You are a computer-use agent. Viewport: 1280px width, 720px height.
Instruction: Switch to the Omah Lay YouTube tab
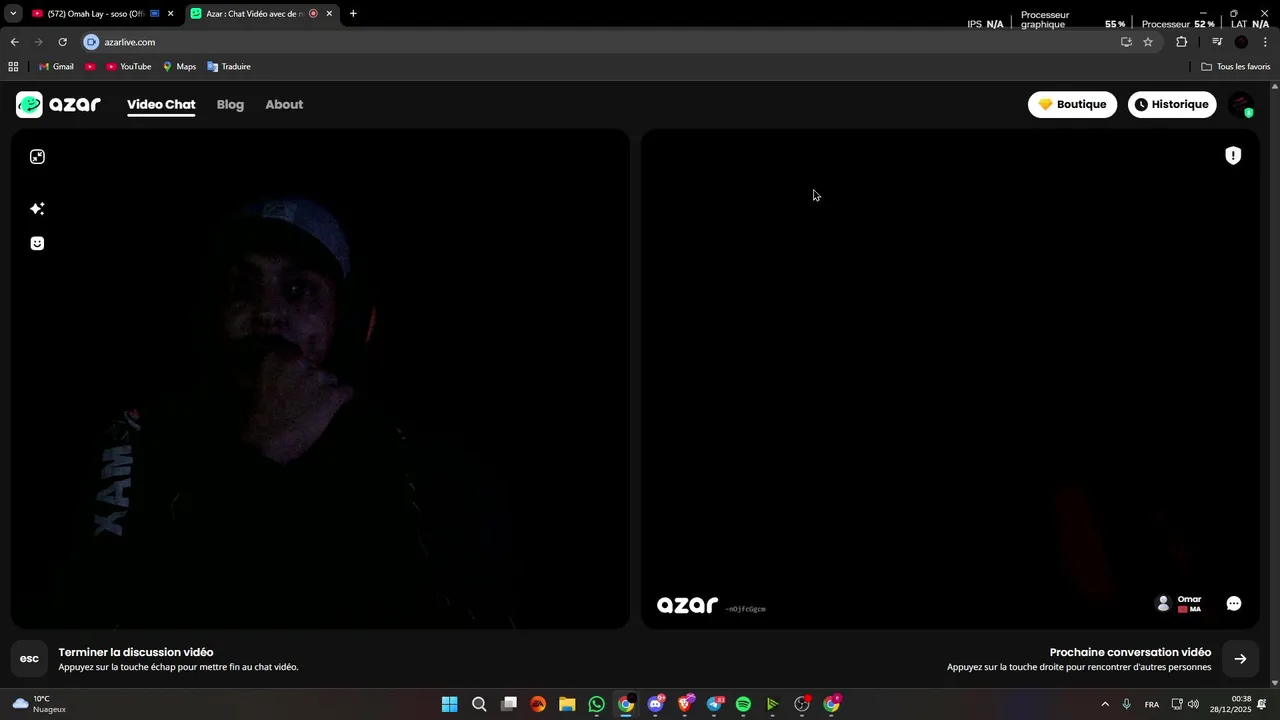point(97,14)
